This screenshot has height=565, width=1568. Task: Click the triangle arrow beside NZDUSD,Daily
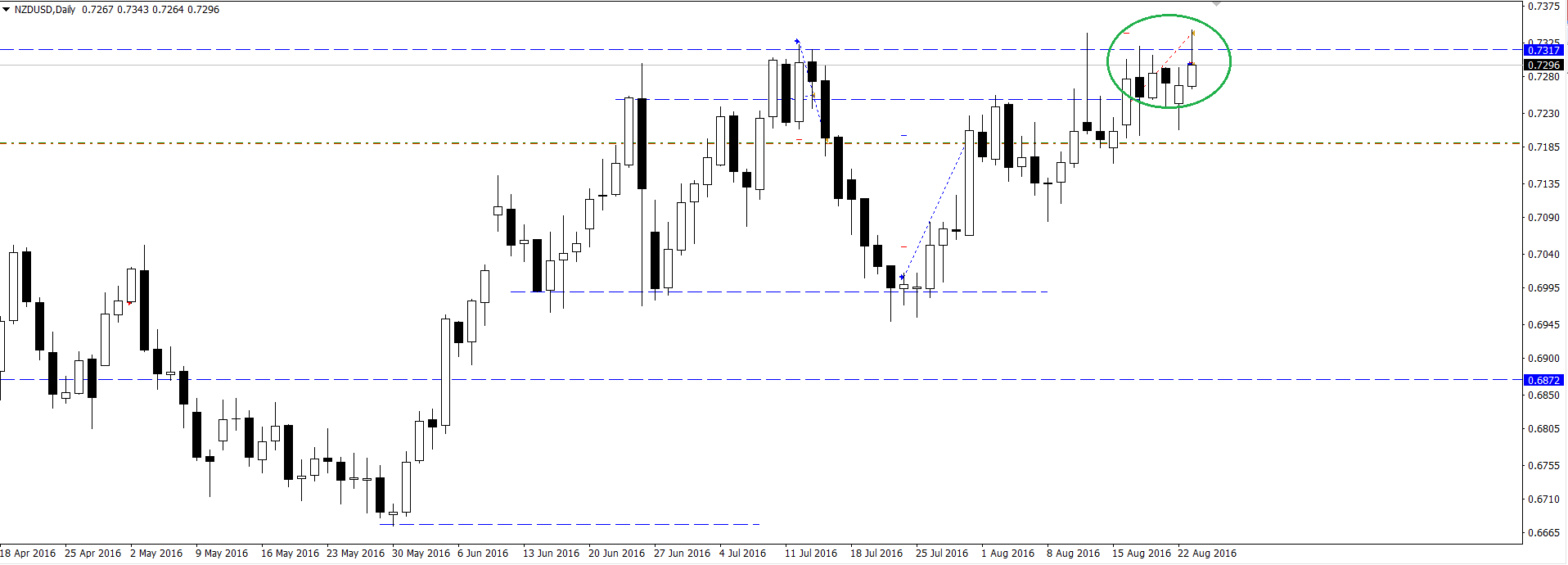coord(6,10)
